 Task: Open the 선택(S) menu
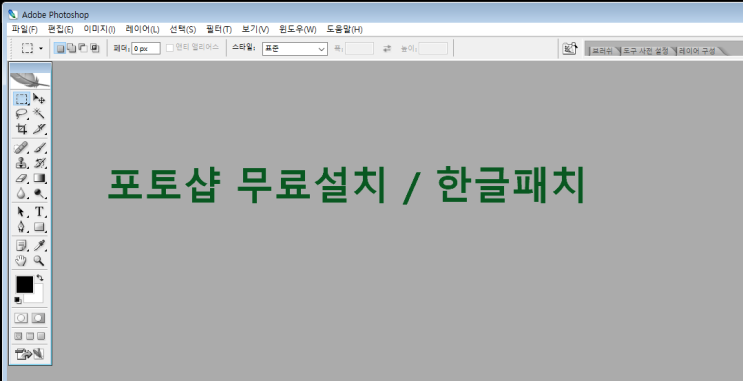tap(183, 29)
